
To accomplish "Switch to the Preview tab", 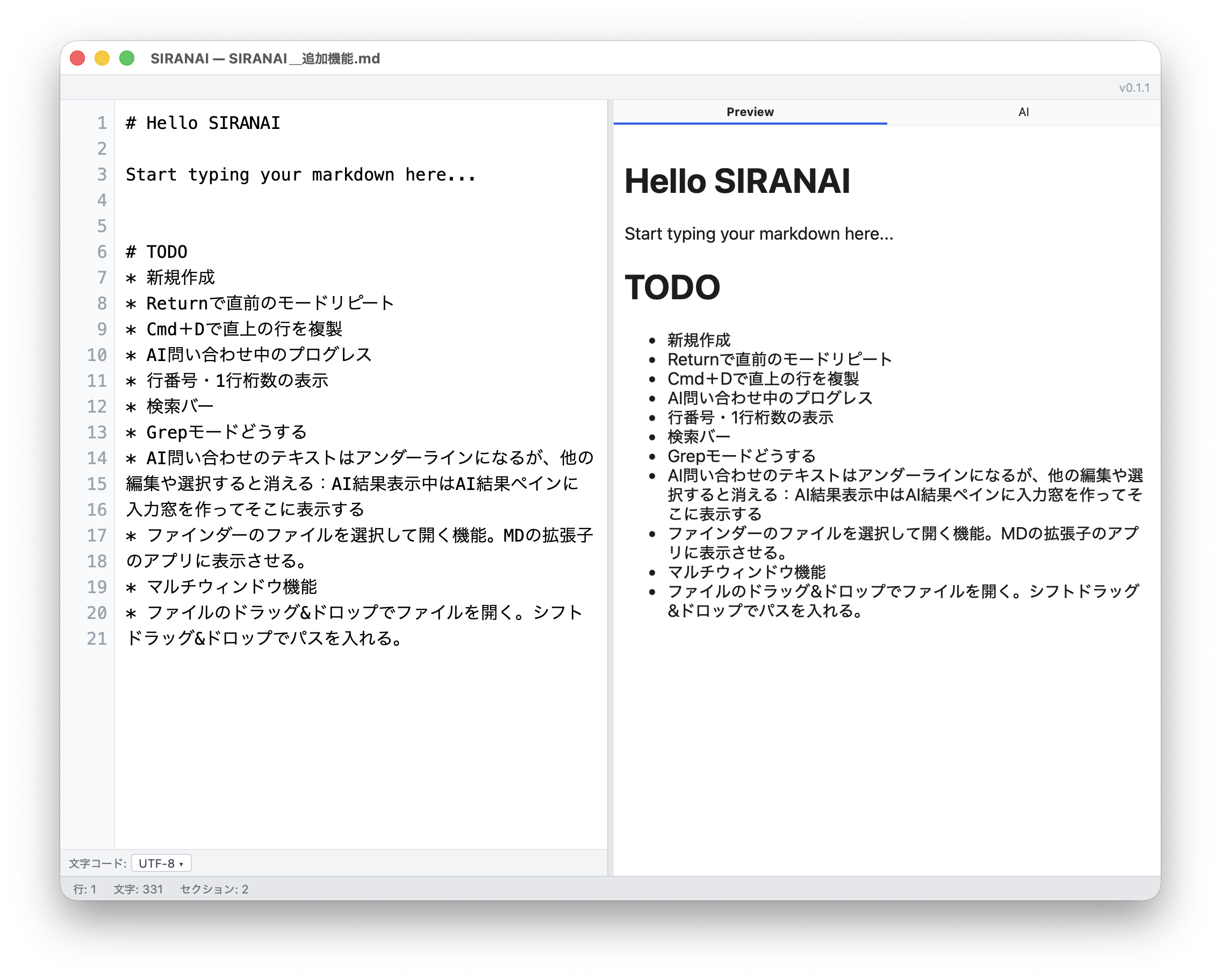I will (x=750, y=112).
